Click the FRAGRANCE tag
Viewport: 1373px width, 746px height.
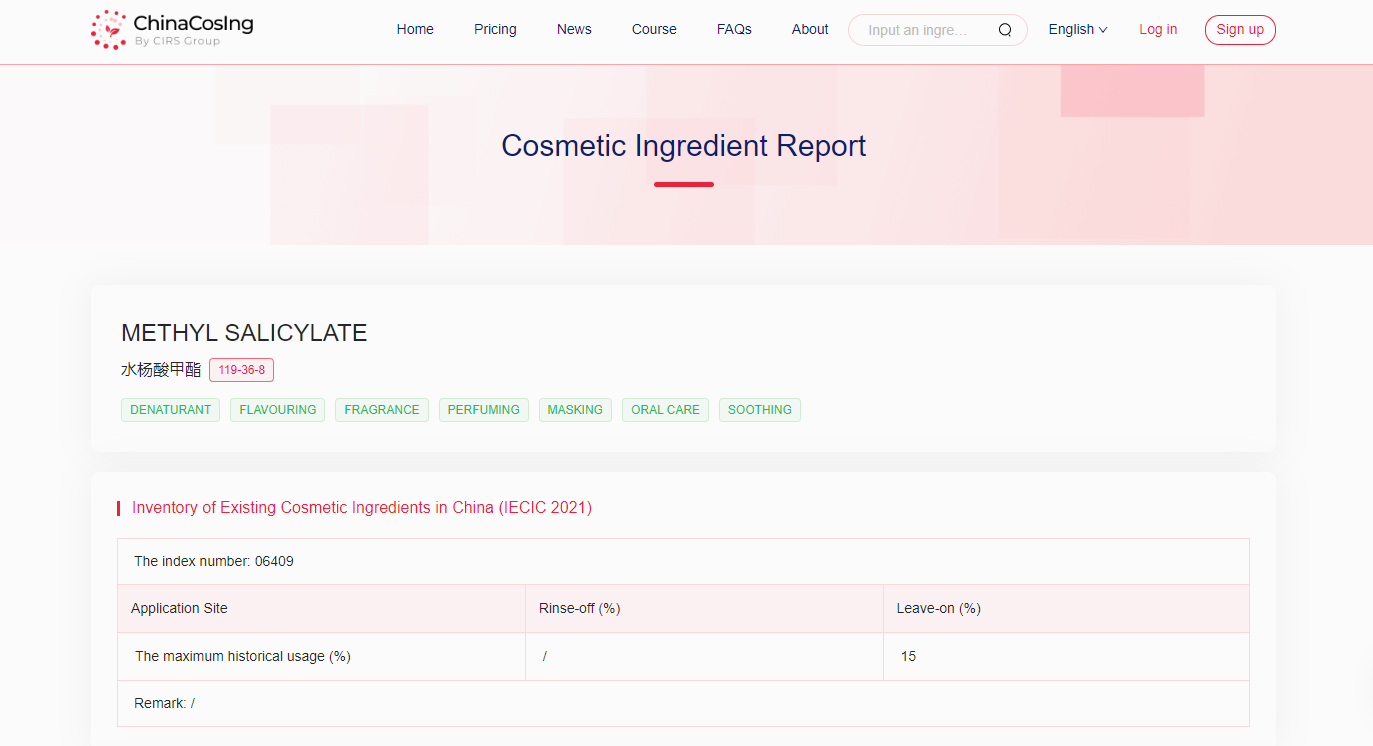coord(381,409)
